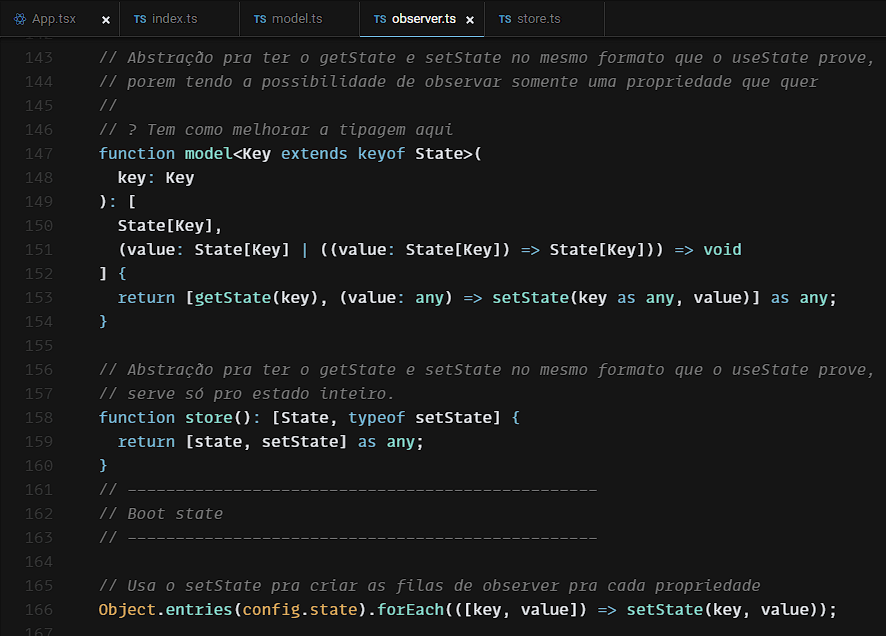Close the observer.ts tab
This screenshot has height=636, width=886.
pyautogui.click(x=470, y=20)
